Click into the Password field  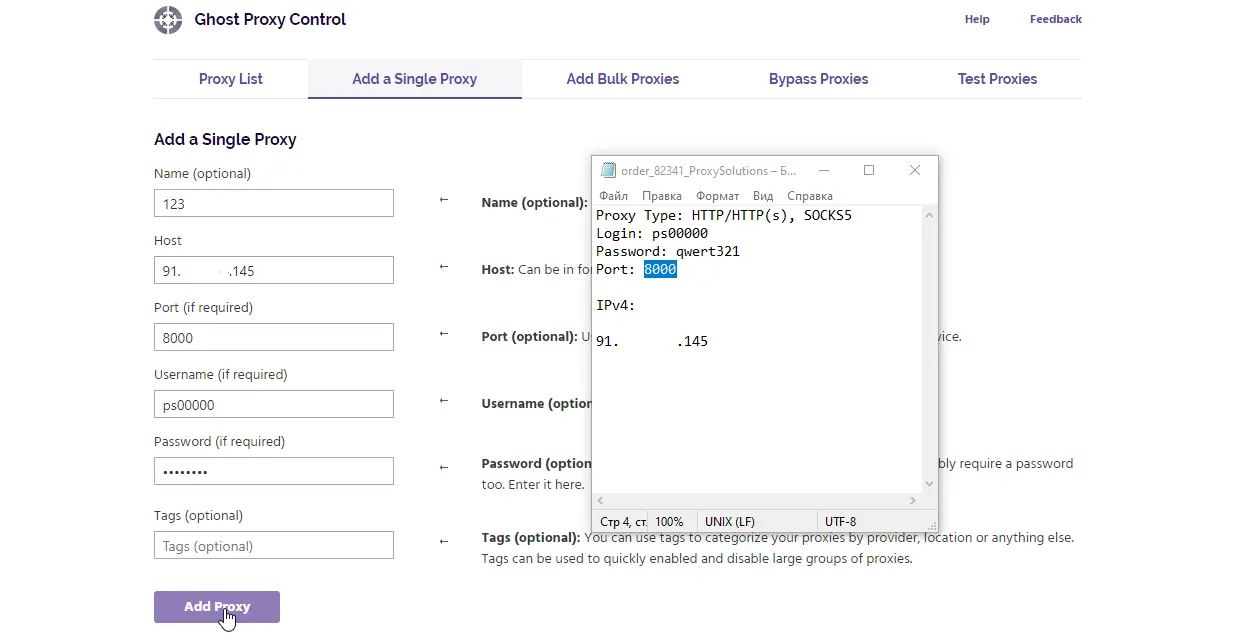tap(274, 471)
